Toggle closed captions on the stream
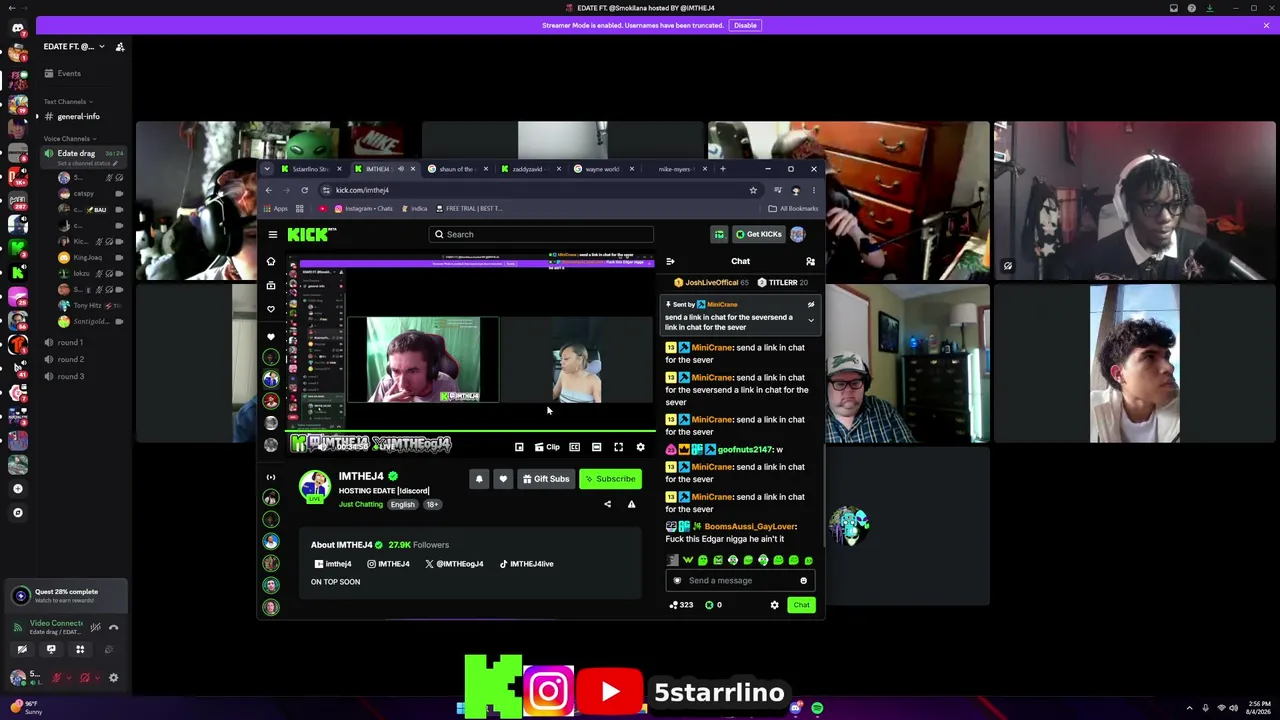Viewport: 1280px width, 720px height. coord(574,447)
